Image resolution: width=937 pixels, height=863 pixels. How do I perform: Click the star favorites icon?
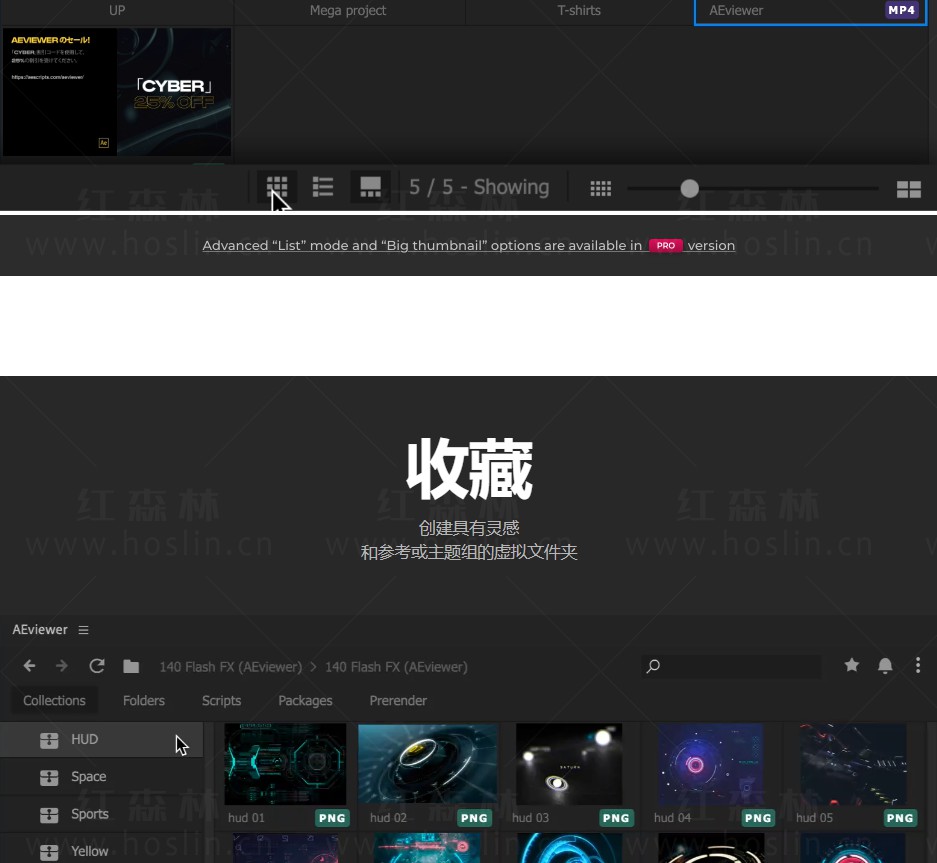point(852,665)
